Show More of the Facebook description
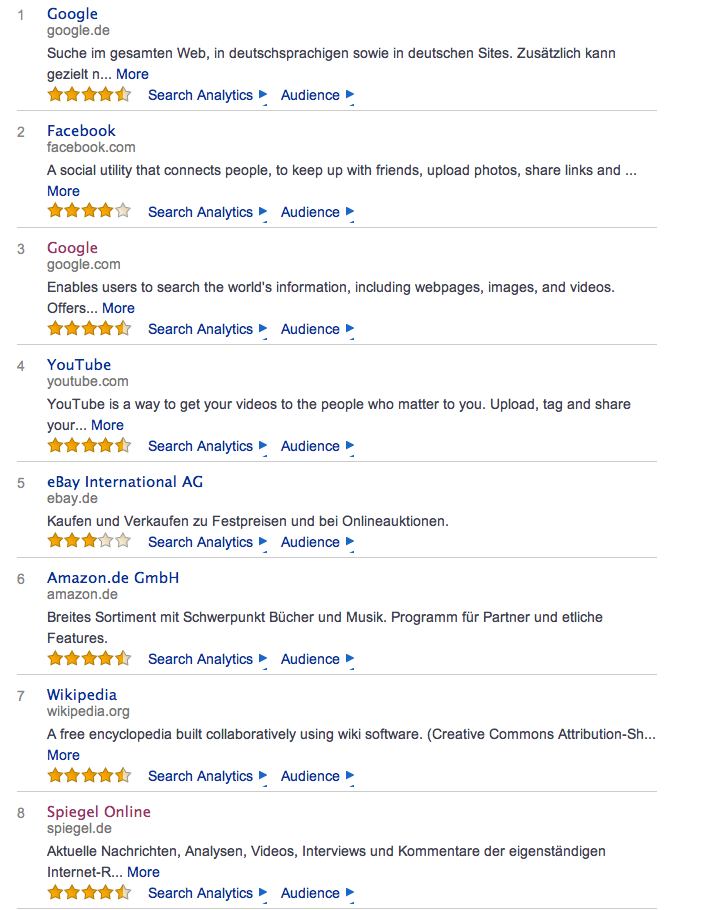 pos(63,191)
